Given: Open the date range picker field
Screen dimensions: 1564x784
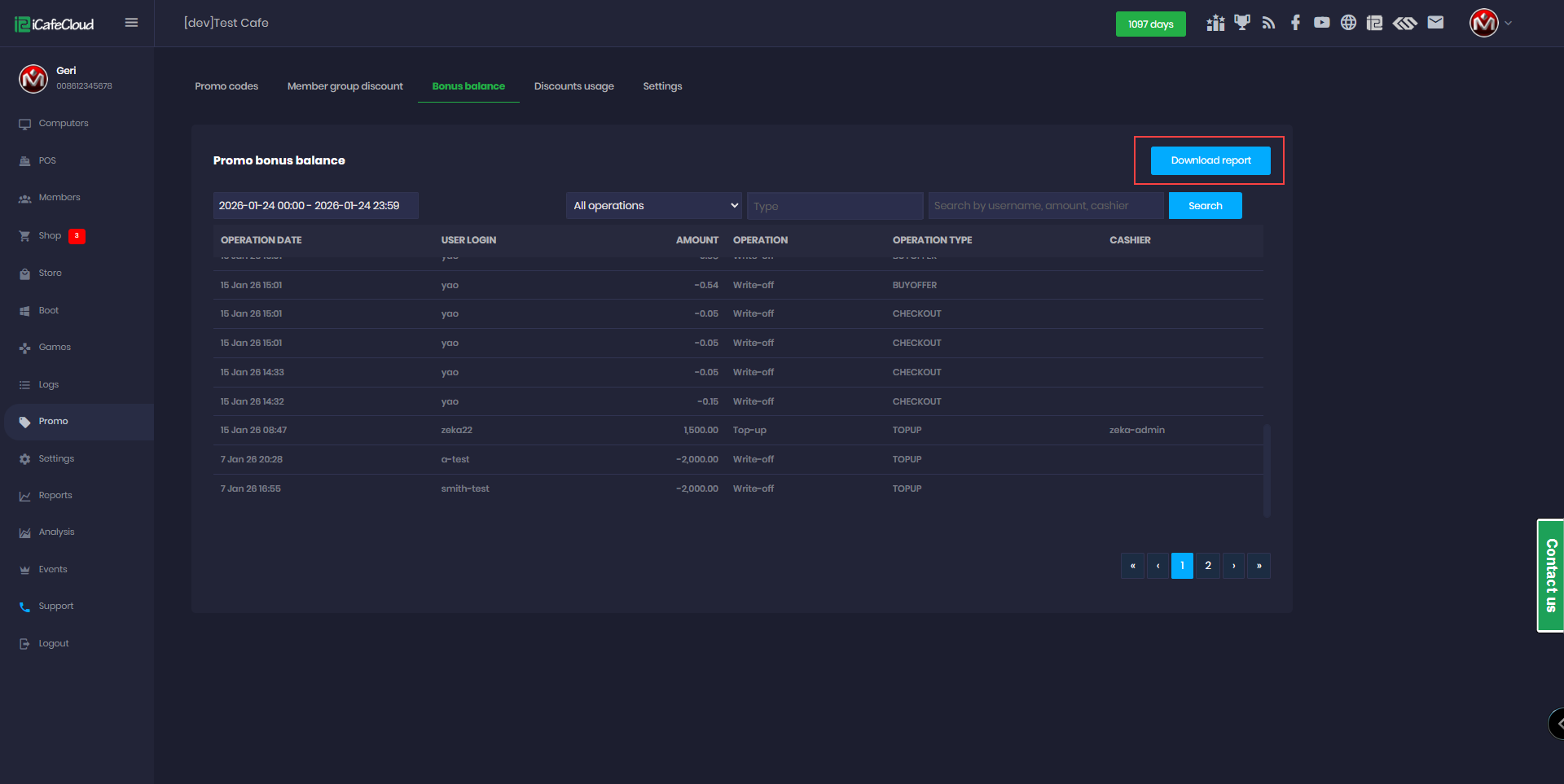Looking at the screenshot, I should click(315, 206).
